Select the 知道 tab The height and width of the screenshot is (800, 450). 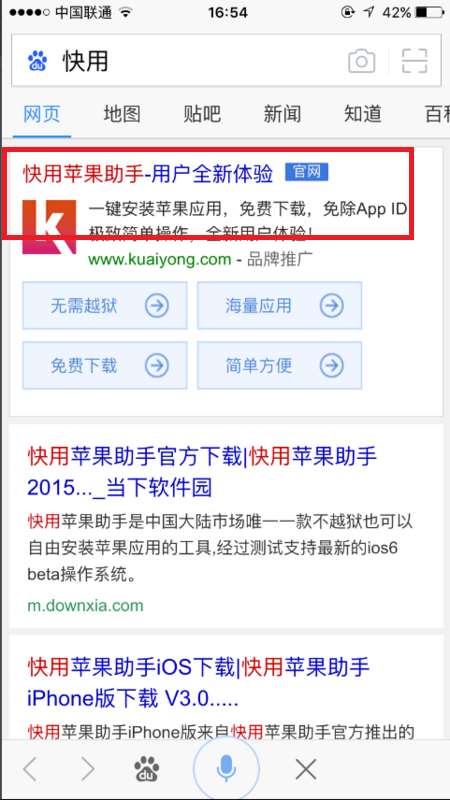click(363, 114)
